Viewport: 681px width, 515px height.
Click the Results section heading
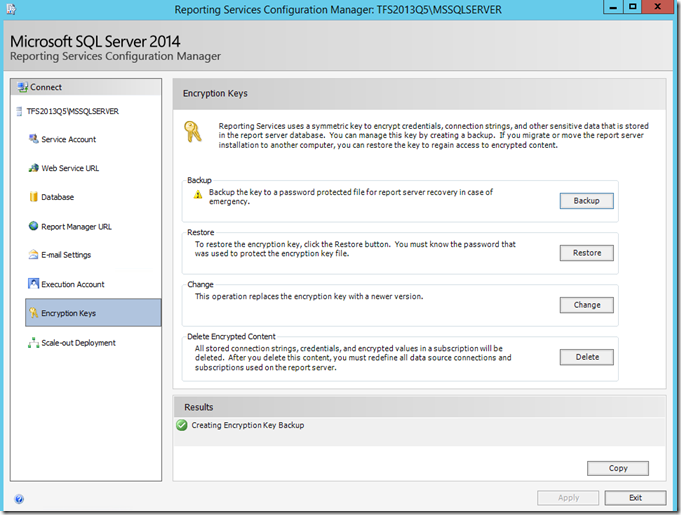click(x=198, y=407)
